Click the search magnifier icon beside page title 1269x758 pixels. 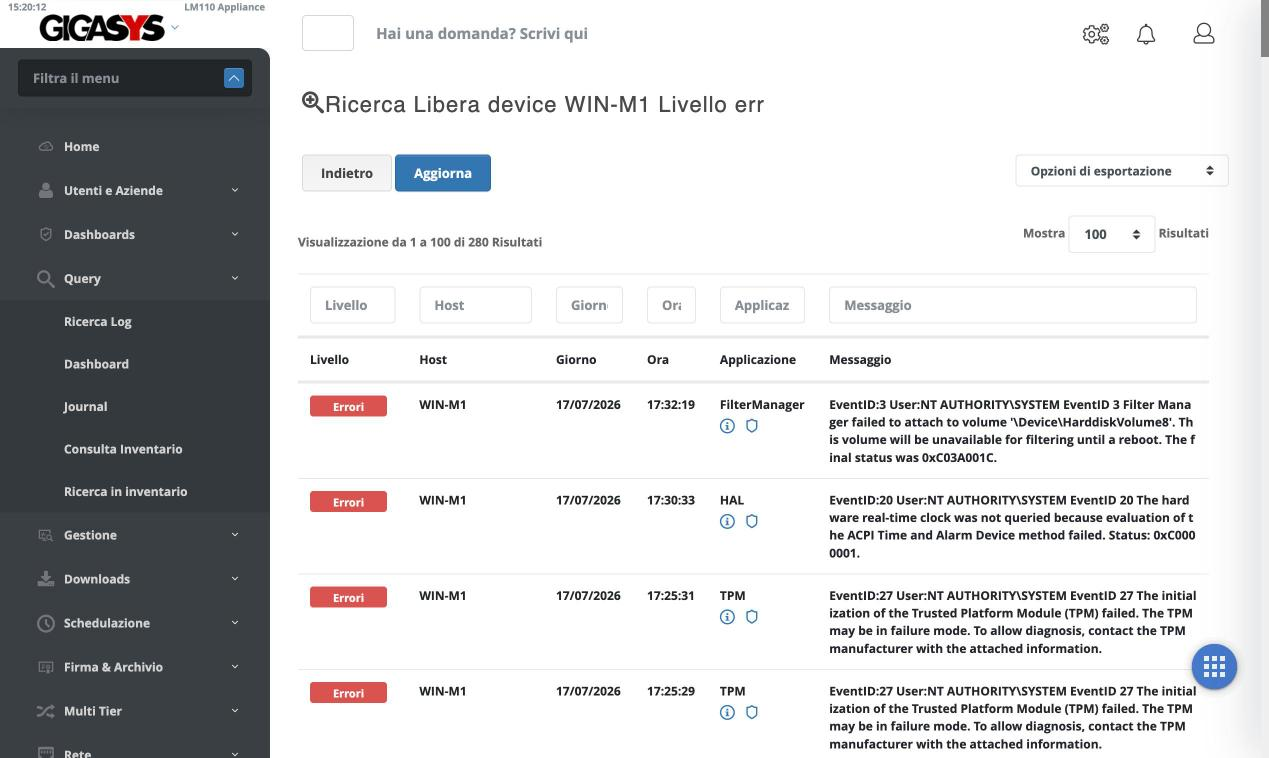coord(312,102)
